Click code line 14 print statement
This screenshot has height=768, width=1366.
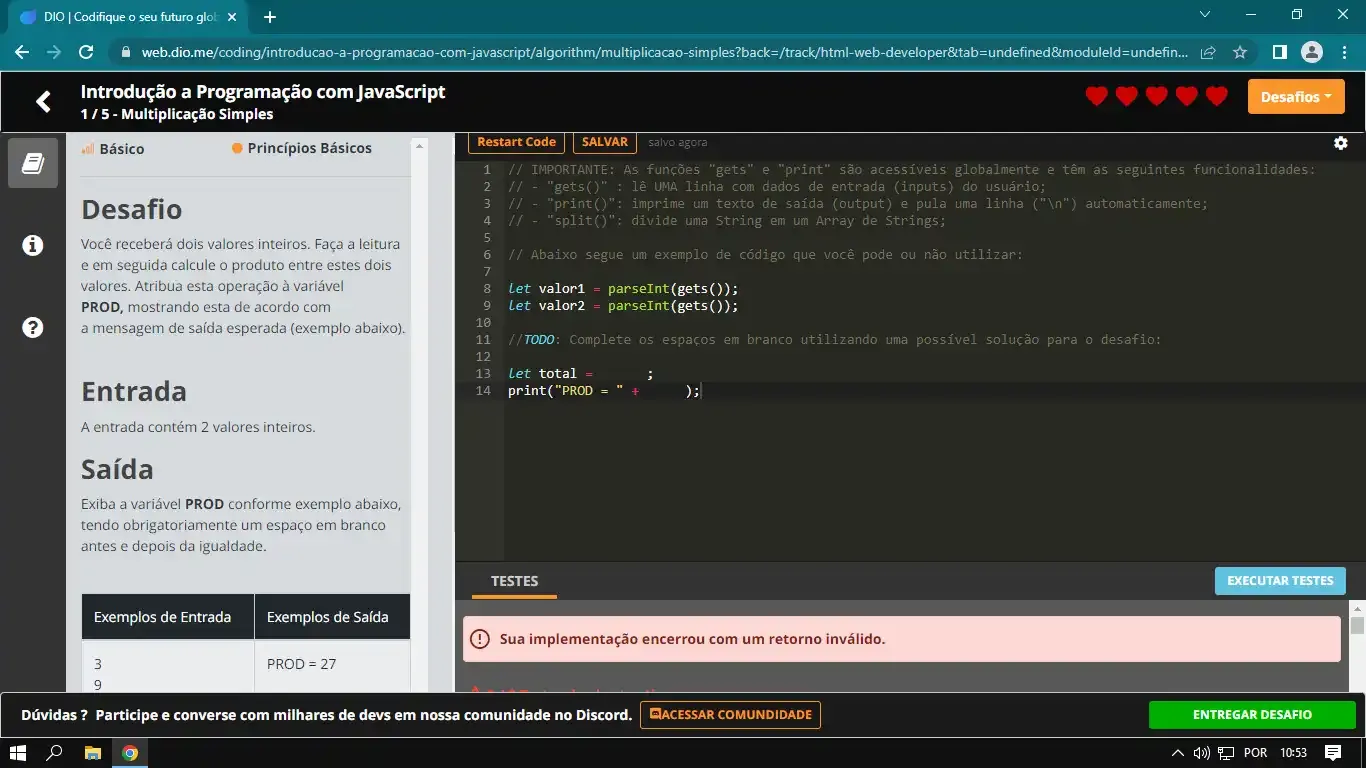[x=604, y=391]
